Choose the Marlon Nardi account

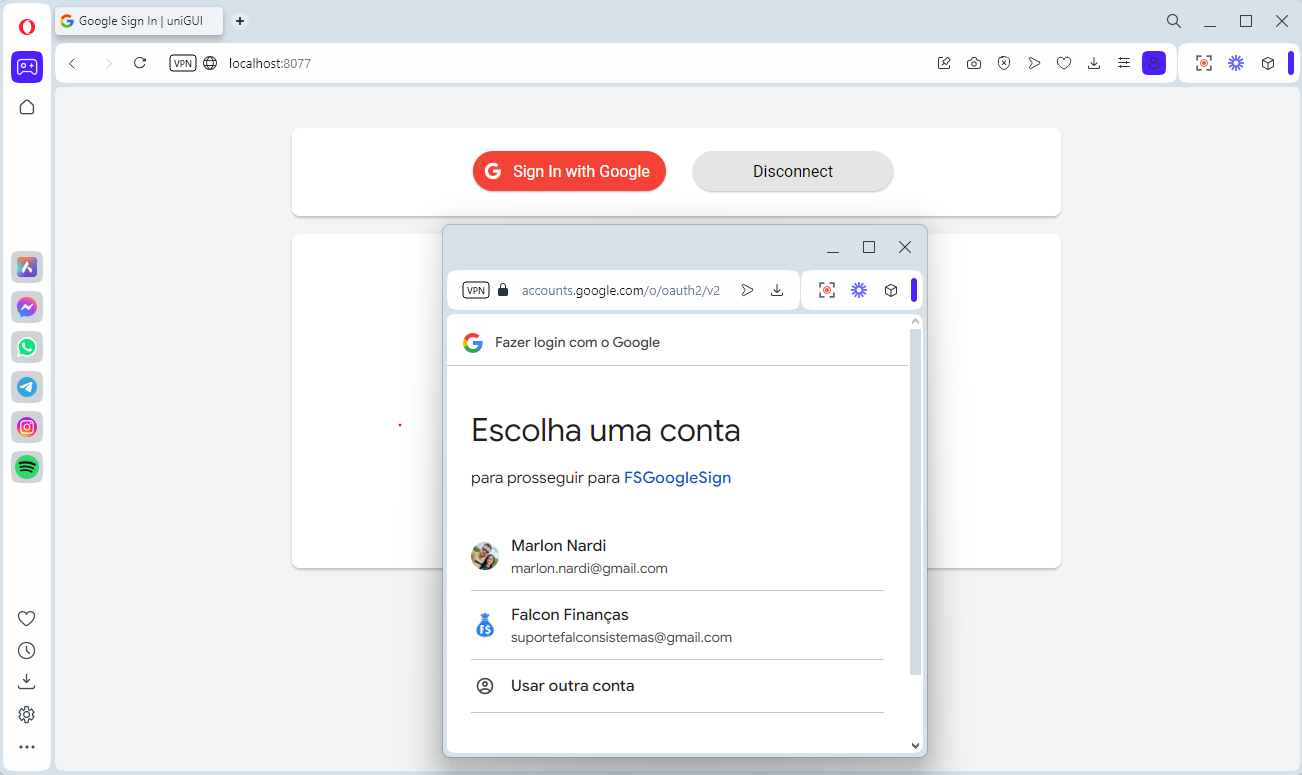(x=677, y=556)
